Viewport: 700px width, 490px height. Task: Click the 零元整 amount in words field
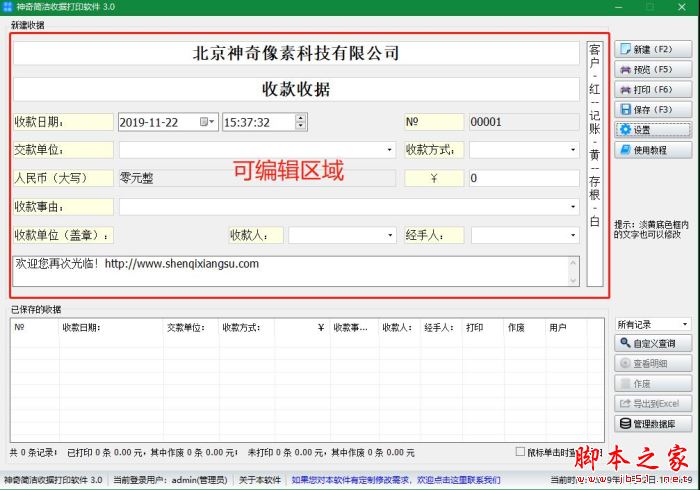257,179
